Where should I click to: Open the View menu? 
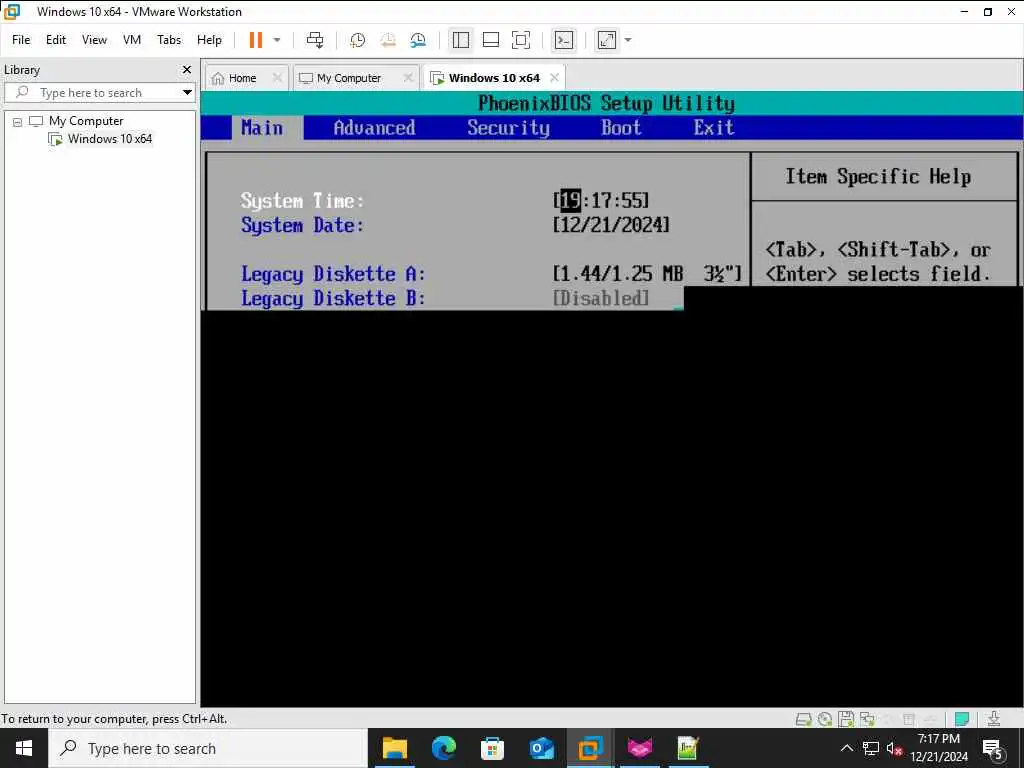point(94,40)
